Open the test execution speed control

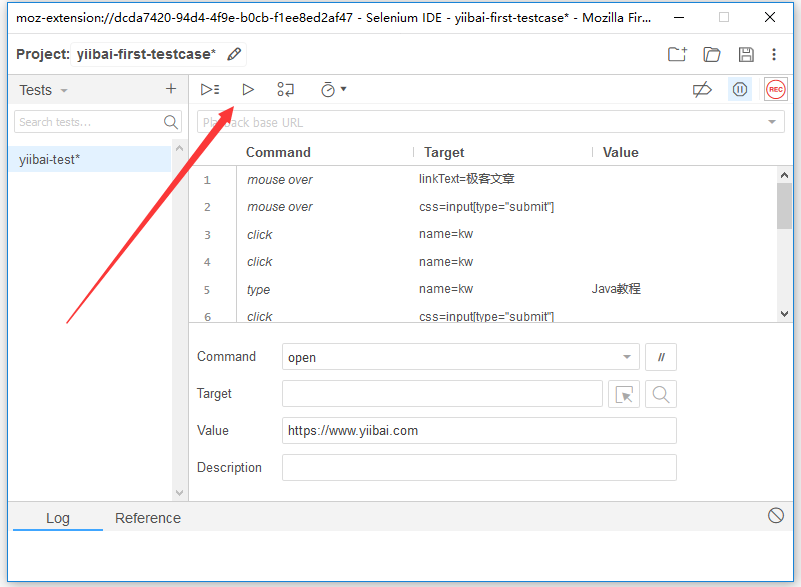333,89
